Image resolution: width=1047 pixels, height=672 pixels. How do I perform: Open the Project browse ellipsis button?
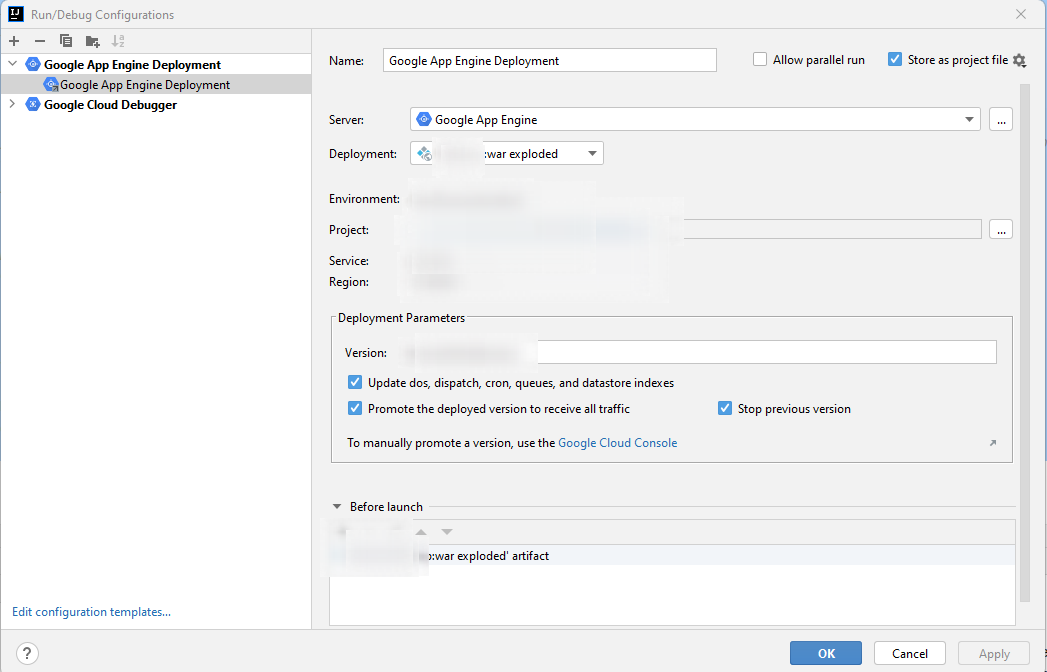click(x=1001, y=230)
